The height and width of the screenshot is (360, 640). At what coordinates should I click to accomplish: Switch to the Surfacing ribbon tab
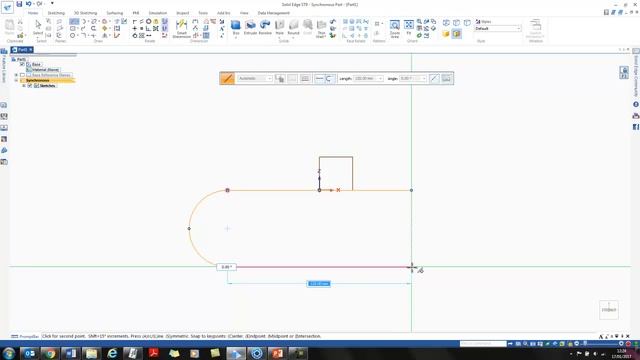point(115,13)
